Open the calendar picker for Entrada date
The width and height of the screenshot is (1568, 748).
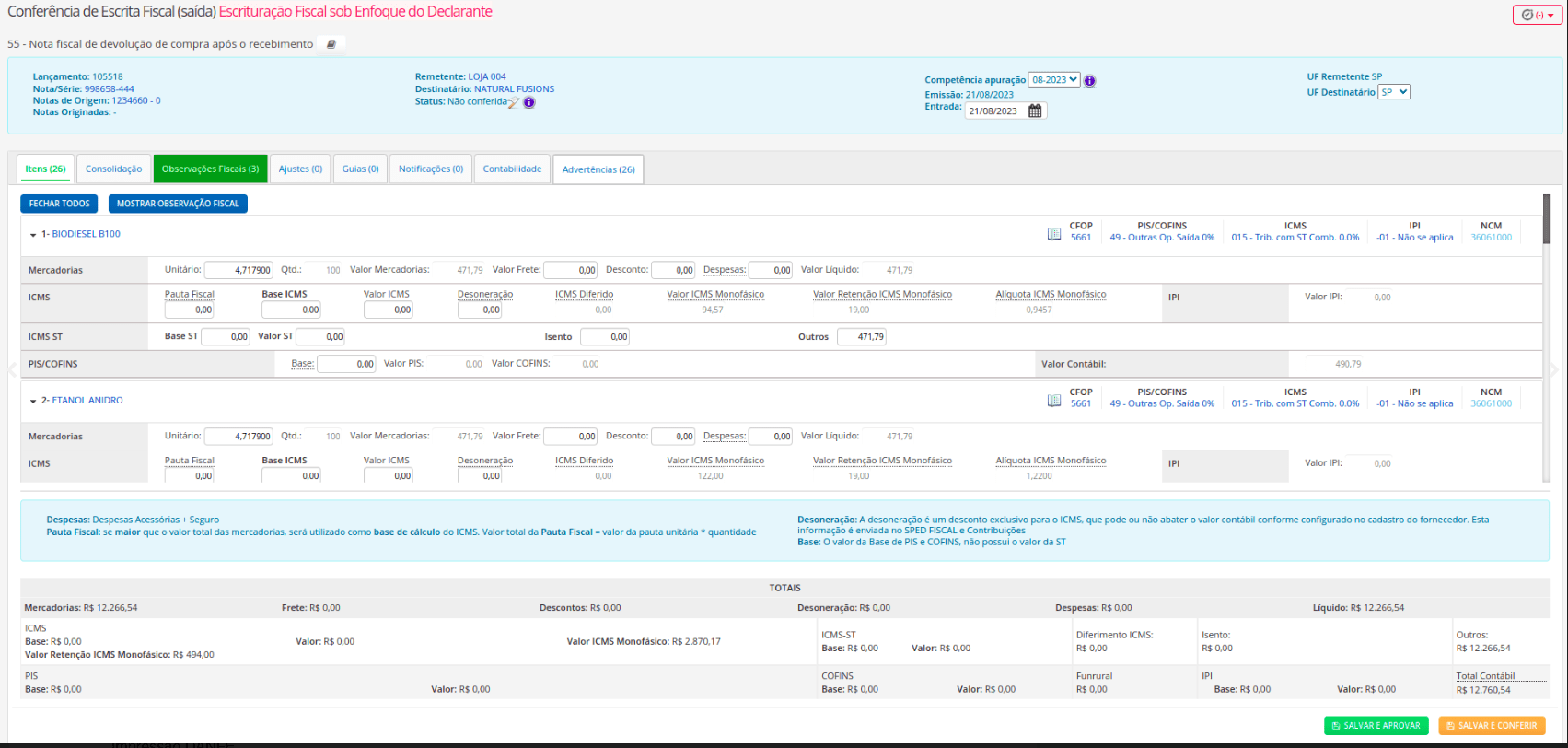pos(1035,111)
